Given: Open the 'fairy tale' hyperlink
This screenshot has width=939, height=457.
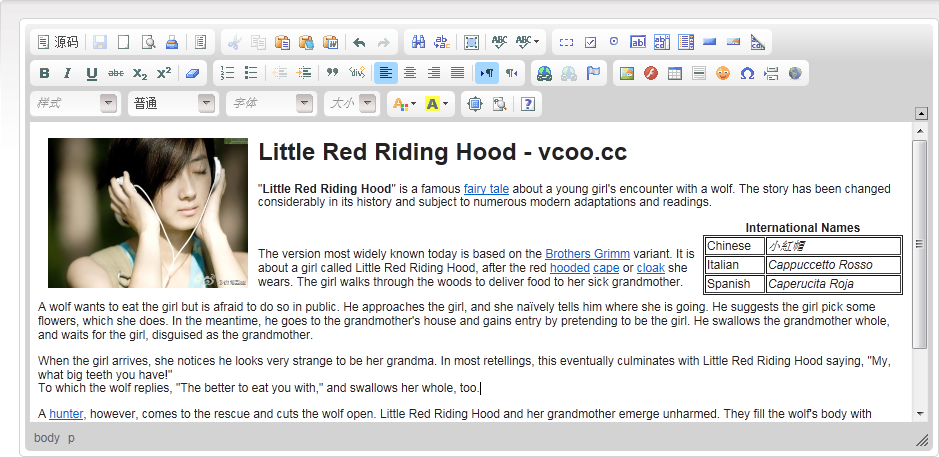Looking at the screenshot, I should click(x=486, y=188).
